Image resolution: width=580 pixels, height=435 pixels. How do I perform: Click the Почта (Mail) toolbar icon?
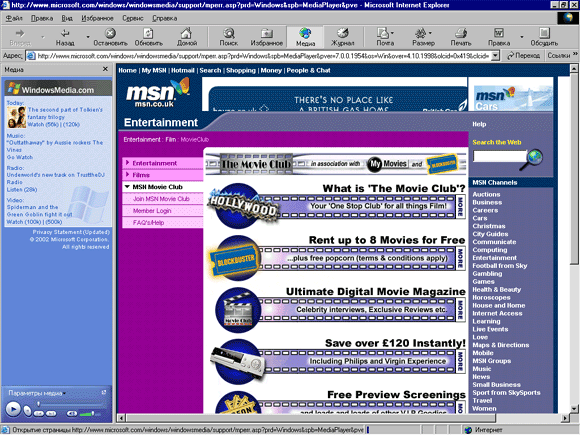pos(383,34)
